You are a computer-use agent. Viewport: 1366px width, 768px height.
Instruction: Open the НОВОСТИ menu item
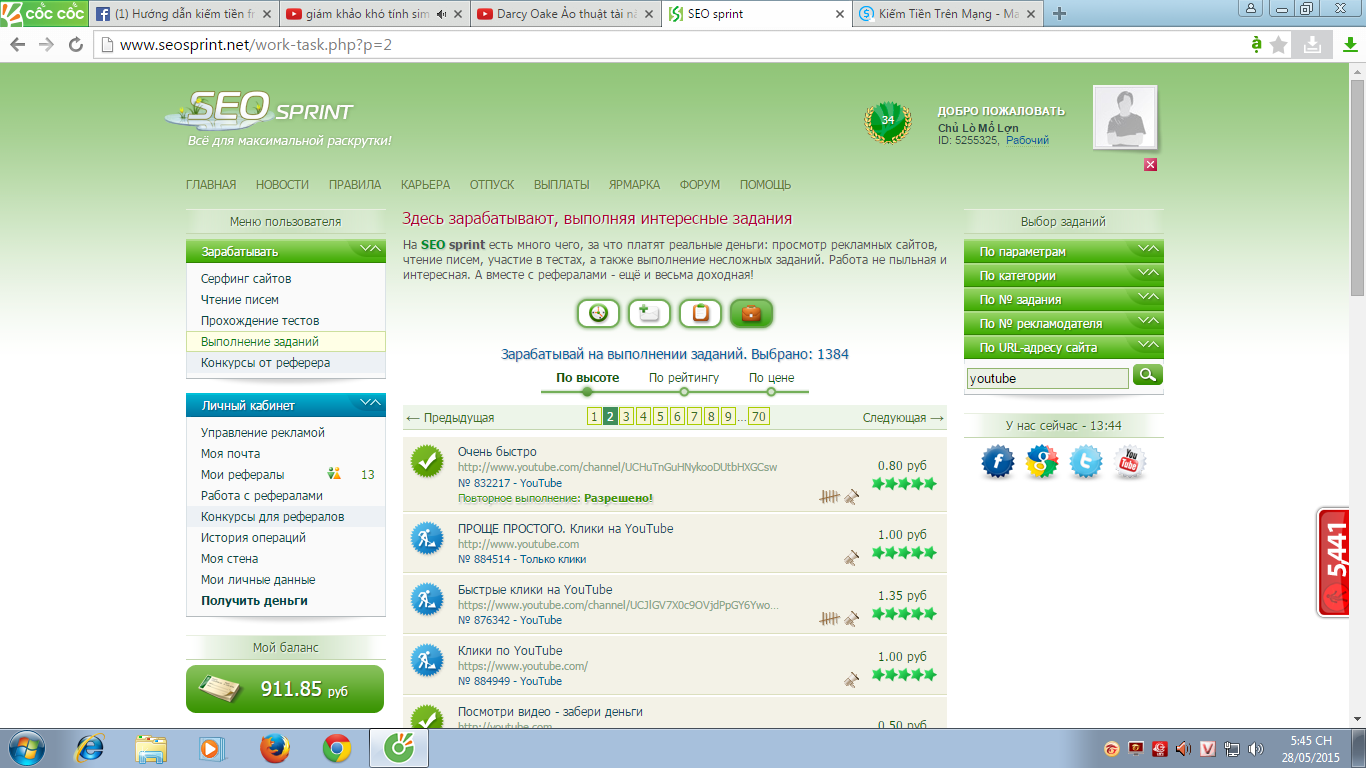[x=282, y=184]
